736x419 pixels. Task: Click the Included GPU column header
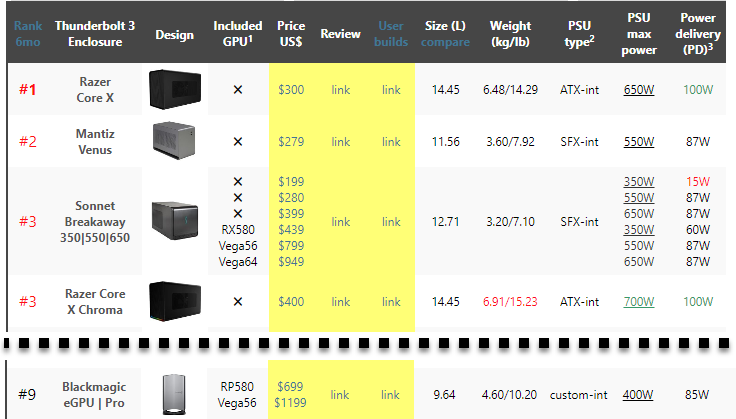tap(238, 34)
